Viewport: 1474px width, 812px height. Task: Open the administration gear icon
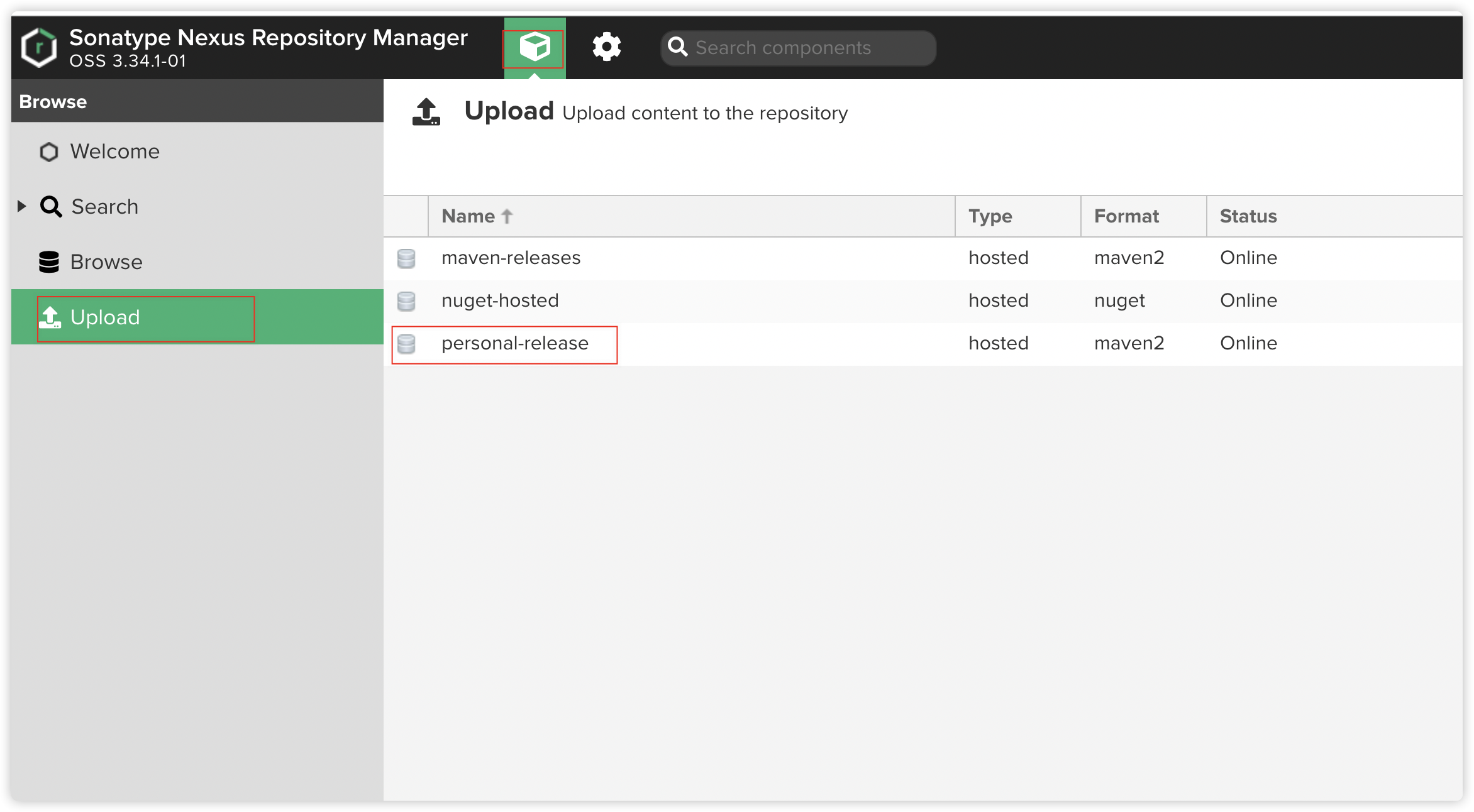606,47
